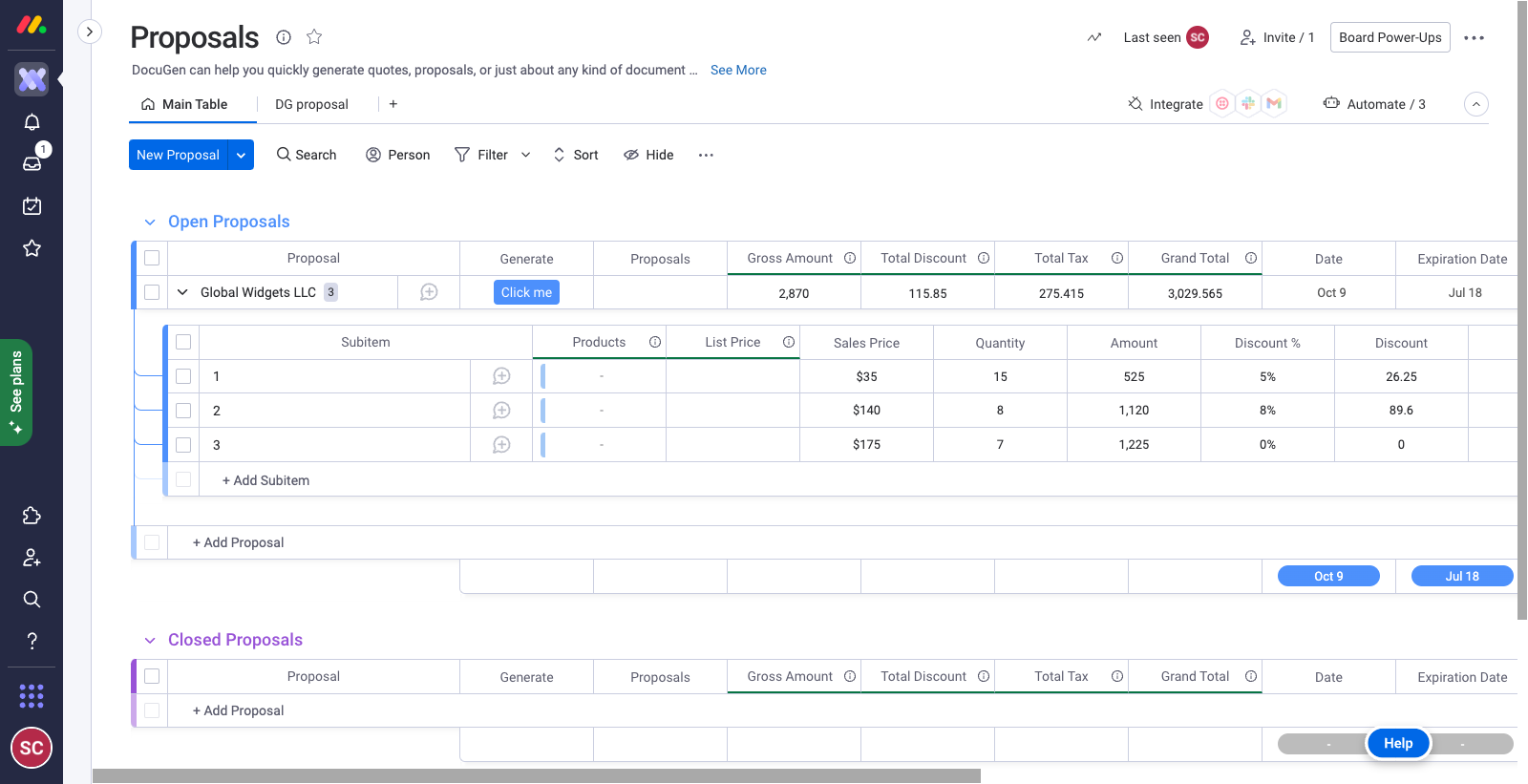Collapse the board header
Image resolution: width=1528 pixels, height=784 pixels.
(1476, 104)
